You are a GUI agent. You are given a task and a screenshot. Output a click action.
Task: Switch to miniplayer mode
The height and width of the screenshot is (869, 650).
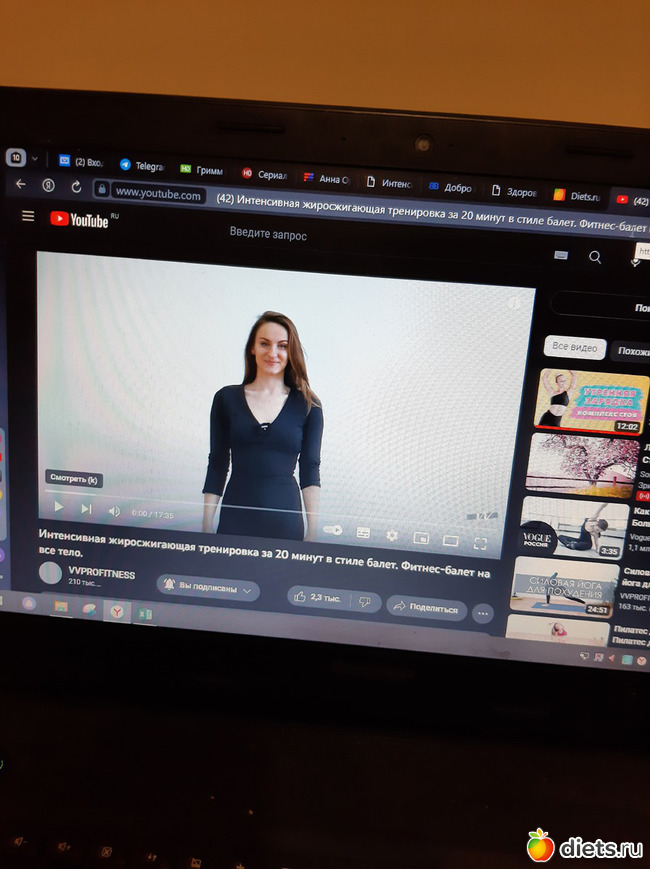tap(420, 538)
